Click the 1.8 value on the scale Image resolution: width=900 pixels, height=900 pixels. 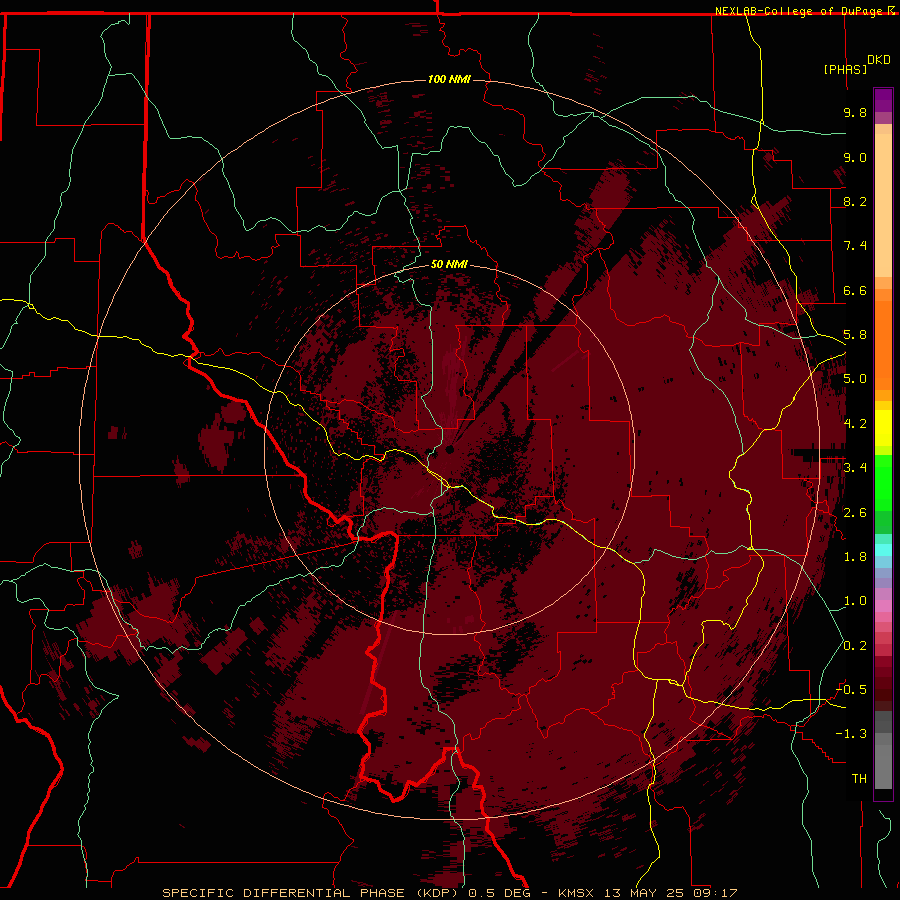coord(855,557)
